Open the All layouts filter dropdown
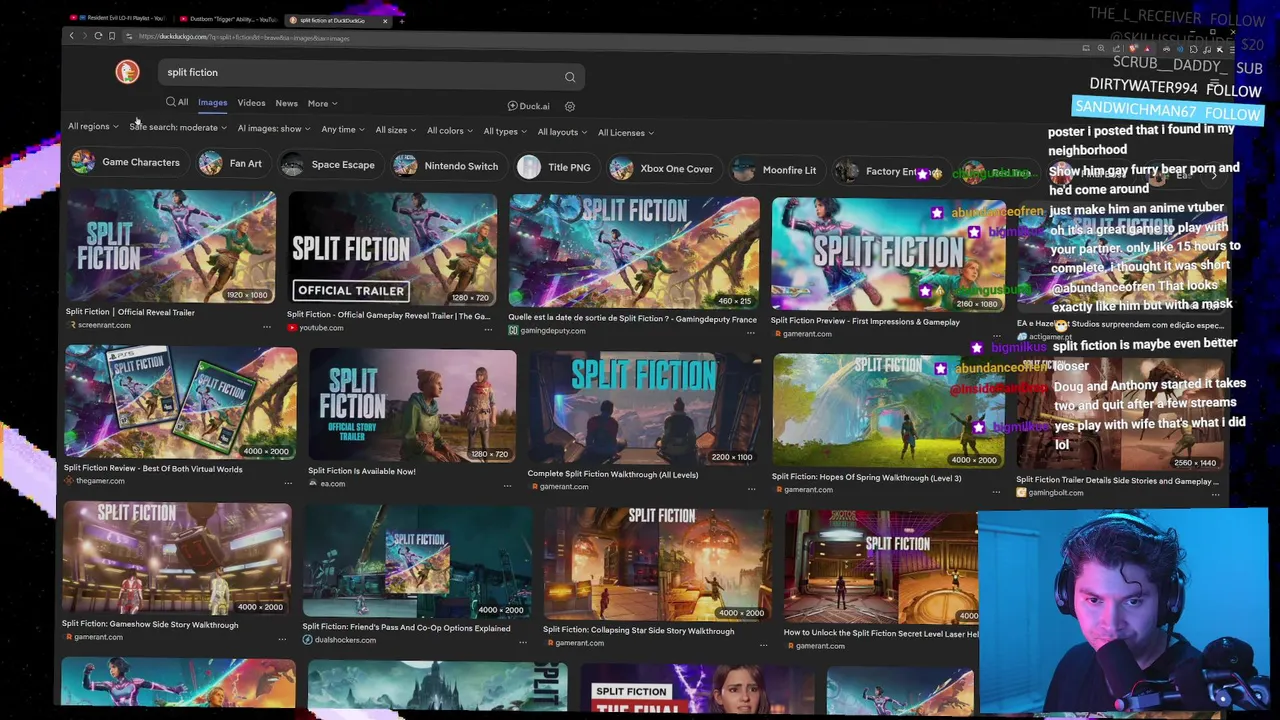1280x720 pixels. [563, 132]
